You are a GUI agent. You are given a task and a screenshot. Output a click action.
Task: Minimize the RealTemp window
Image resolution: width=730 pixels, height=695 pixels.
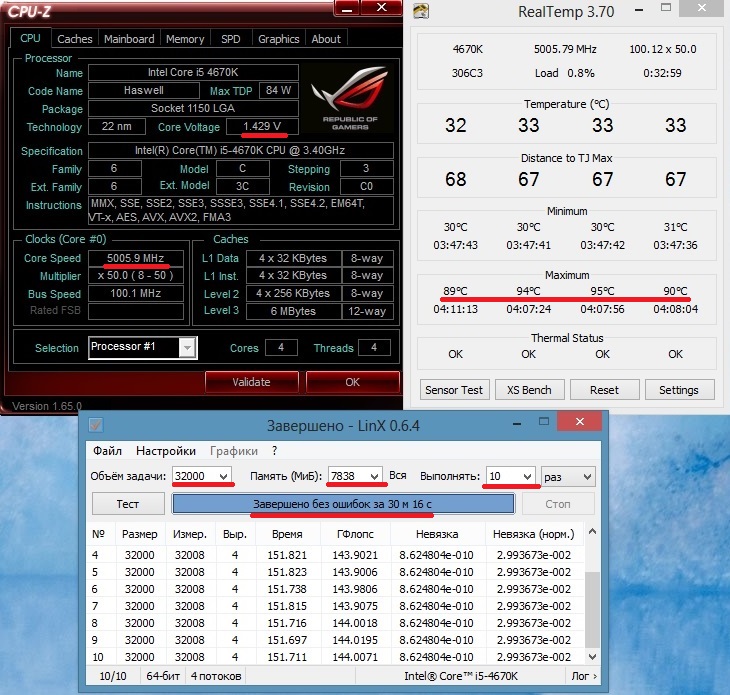tap(639, 10)
